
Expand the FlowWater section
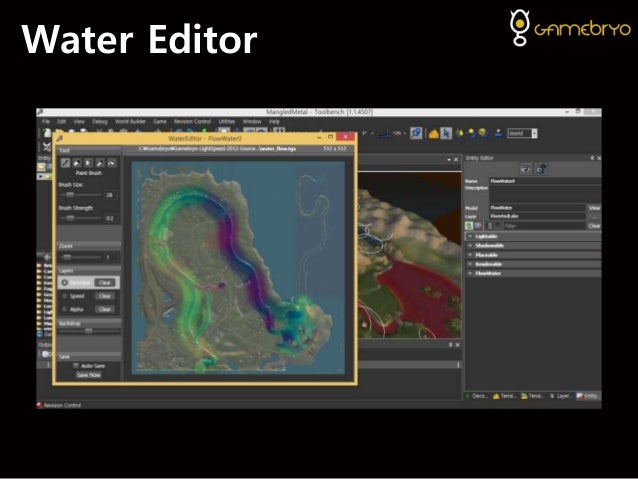tap(470, 273)
